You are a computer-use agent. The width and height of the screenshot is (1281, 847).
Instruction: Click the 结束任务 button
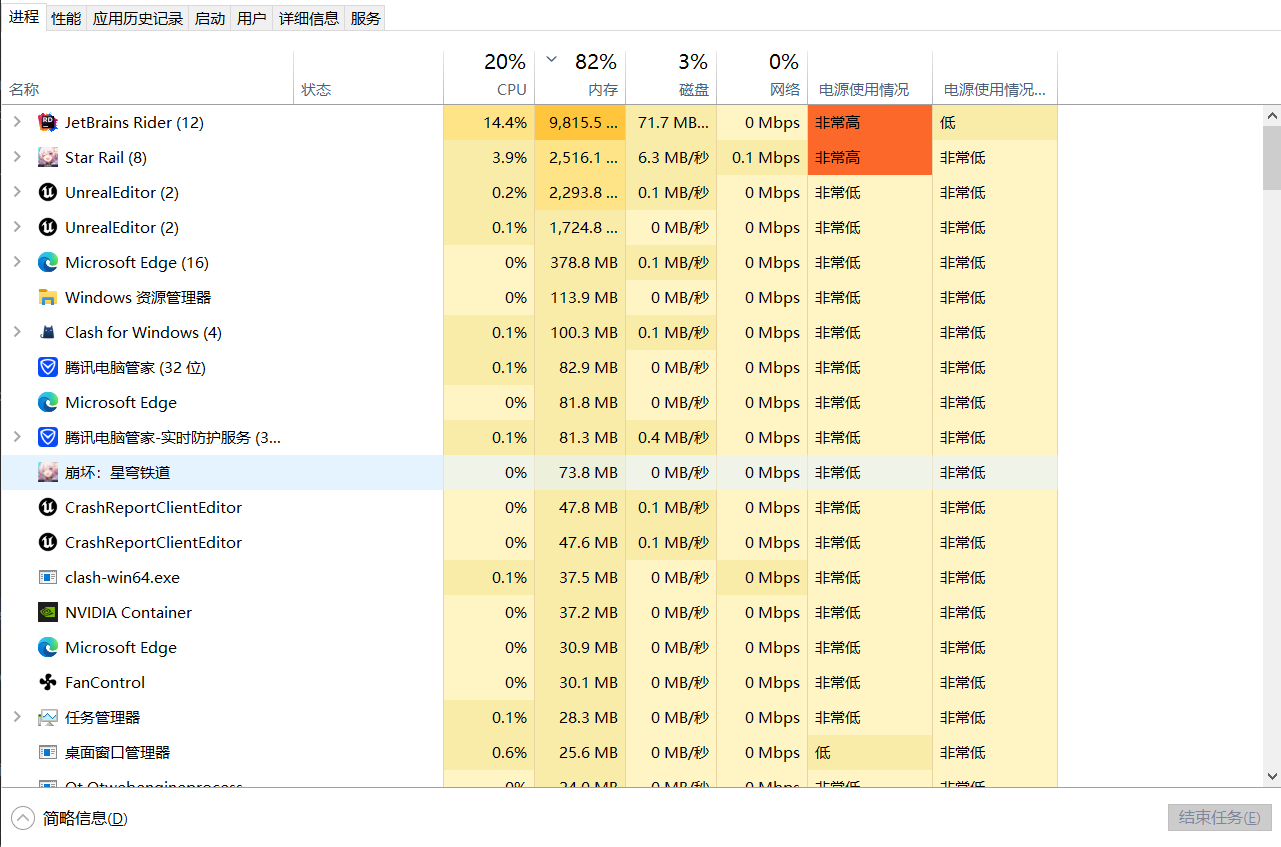(1220, 817)
